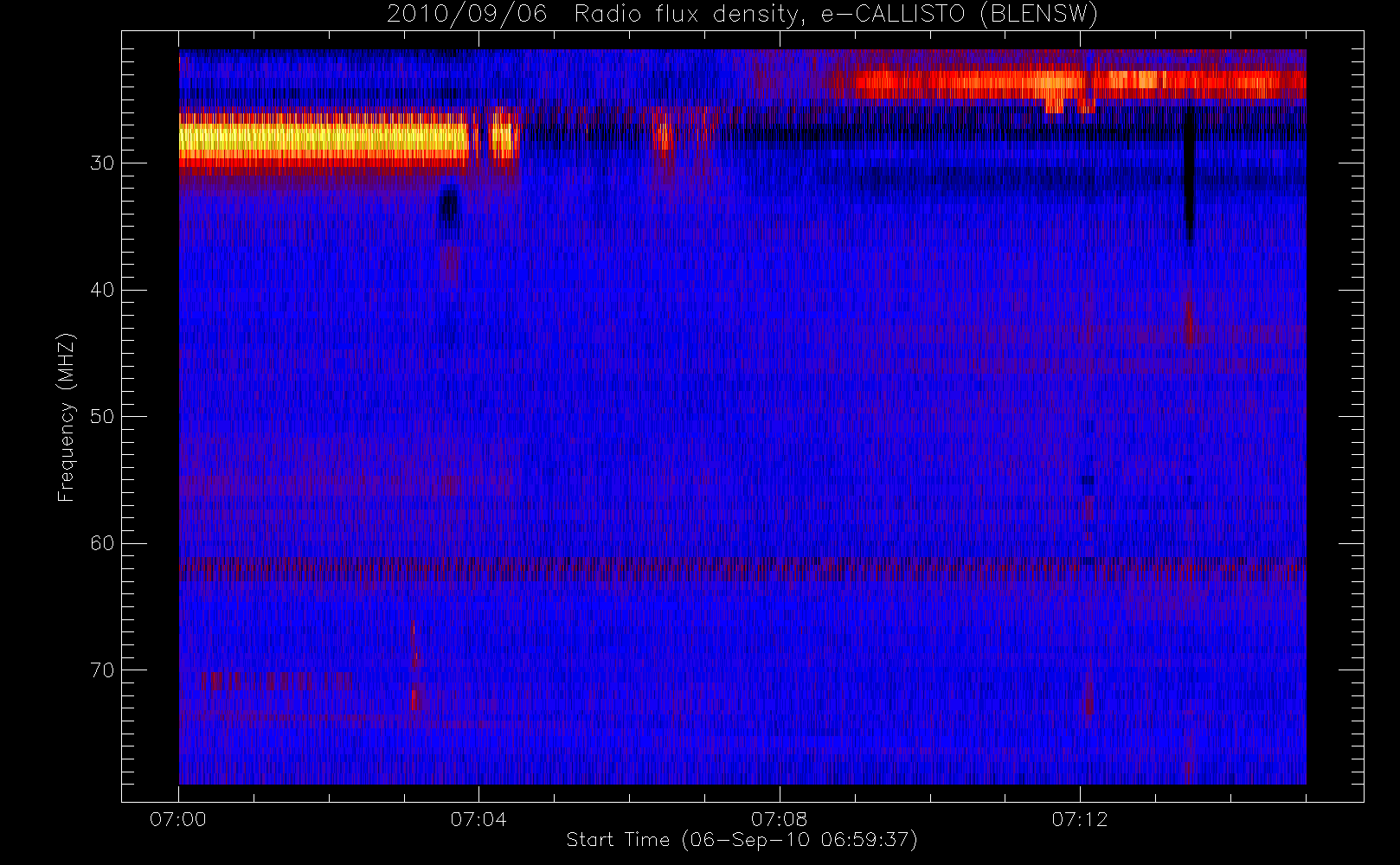Click the '70' frequency tick label

(102, 670)
